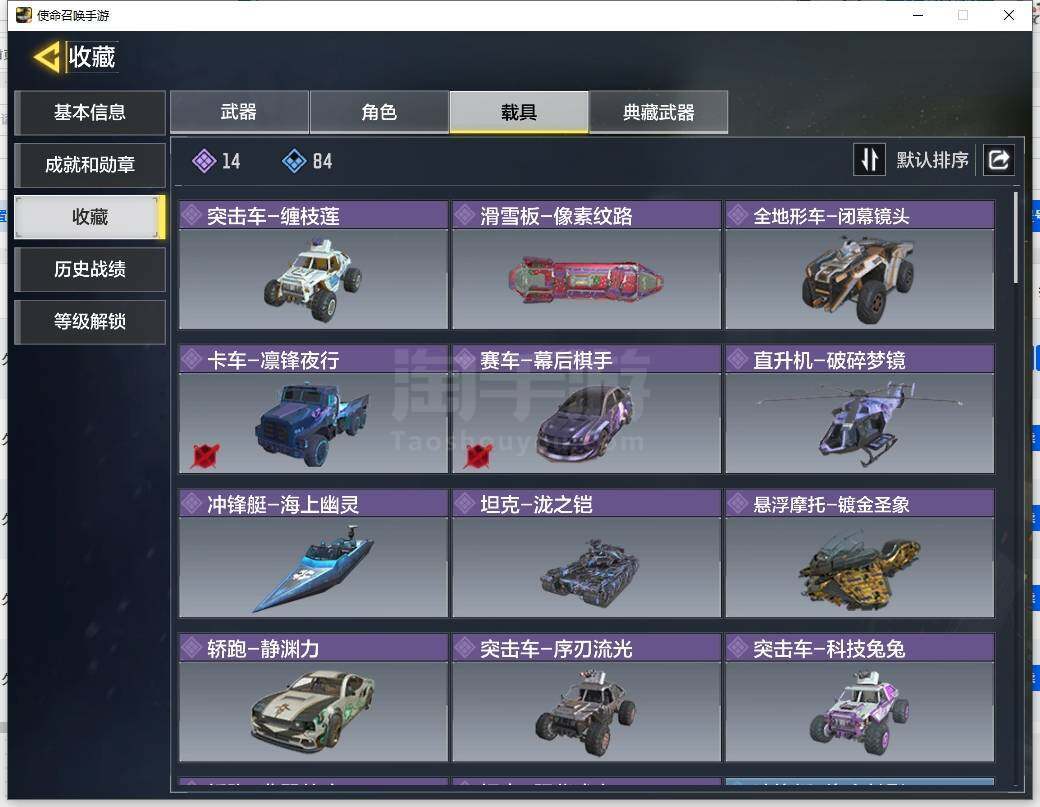The height and width of the screenshot is (807, 1040).
Task: Switch to the 武器 tab
Action: click(239, 112)
